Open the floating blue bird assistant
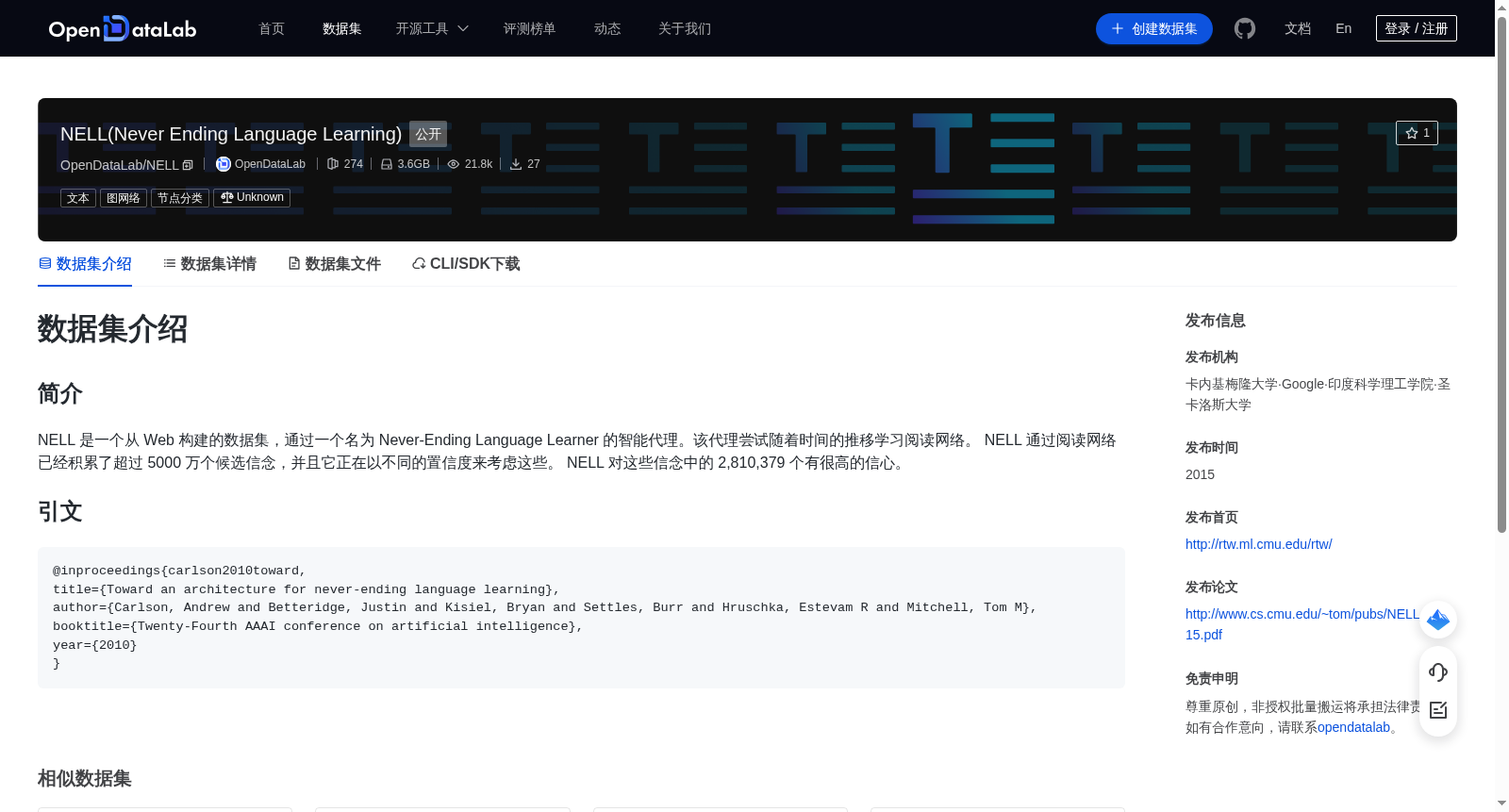The height and width of the screenshot is (812, 1509). click(x=1438, y=620)
